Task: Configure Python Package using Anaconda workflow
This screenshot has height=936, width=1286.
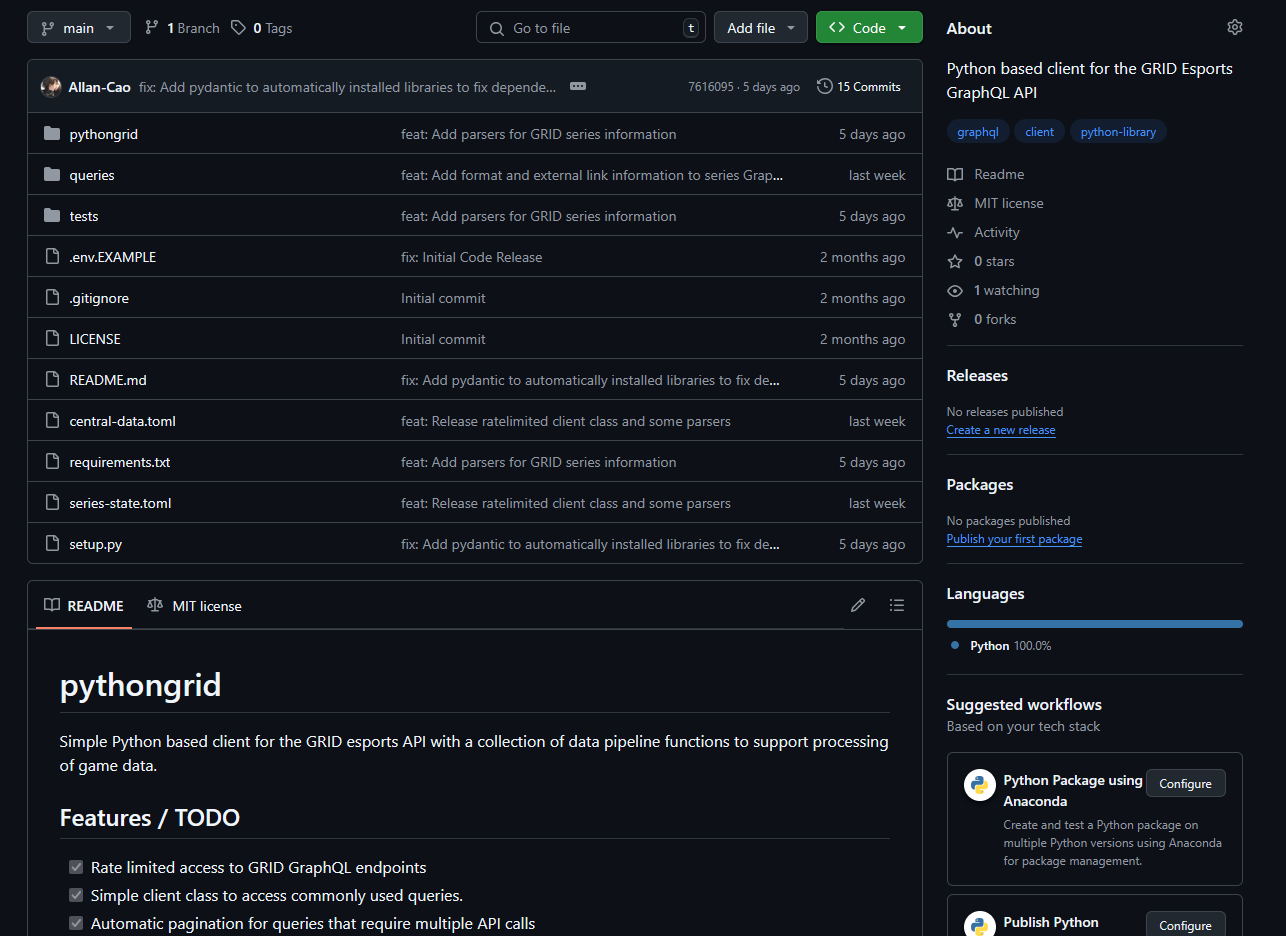Action: (1185, 784)
